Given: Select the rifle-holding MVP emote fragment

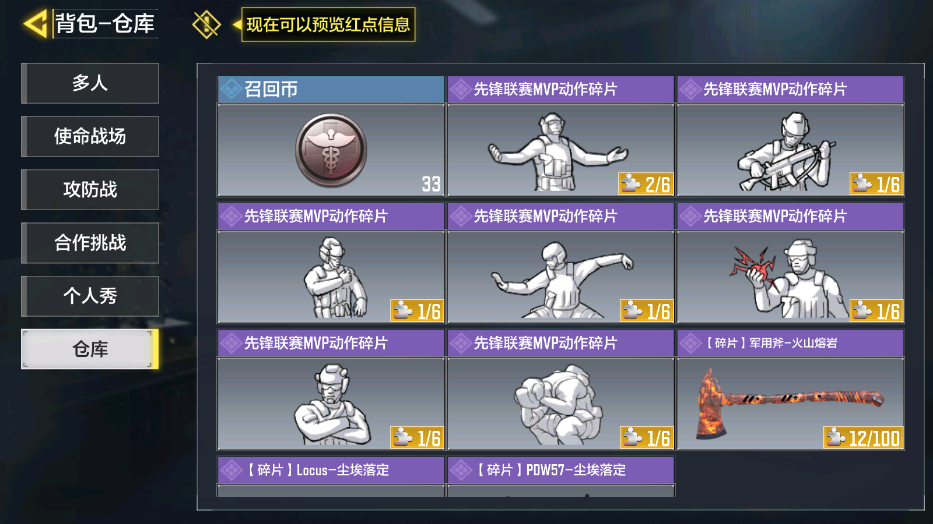Looking at the screenshot, I should (790, 136).
